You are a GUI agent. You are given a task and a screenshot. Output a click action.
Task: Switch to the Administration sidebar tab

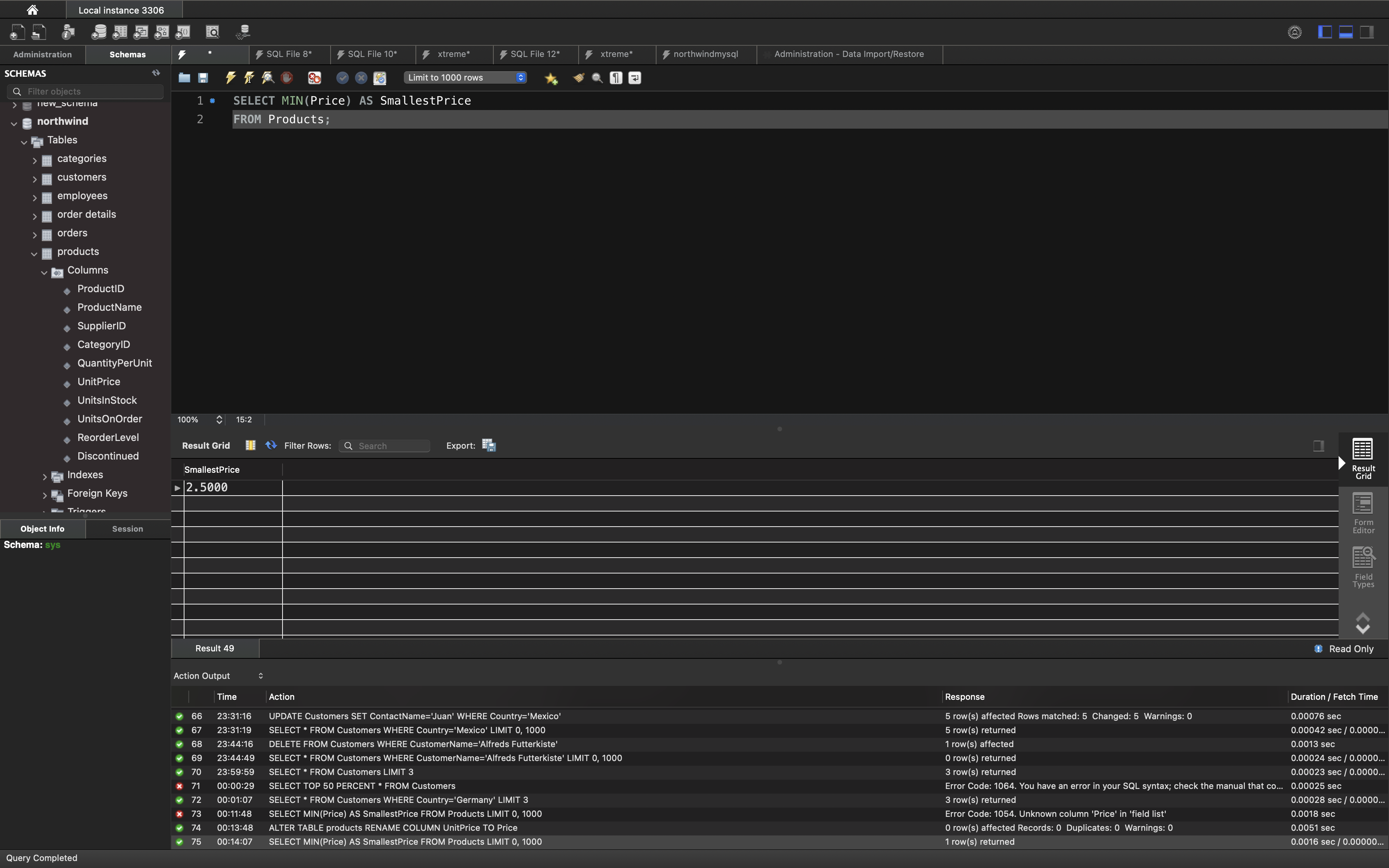[43, 55]
